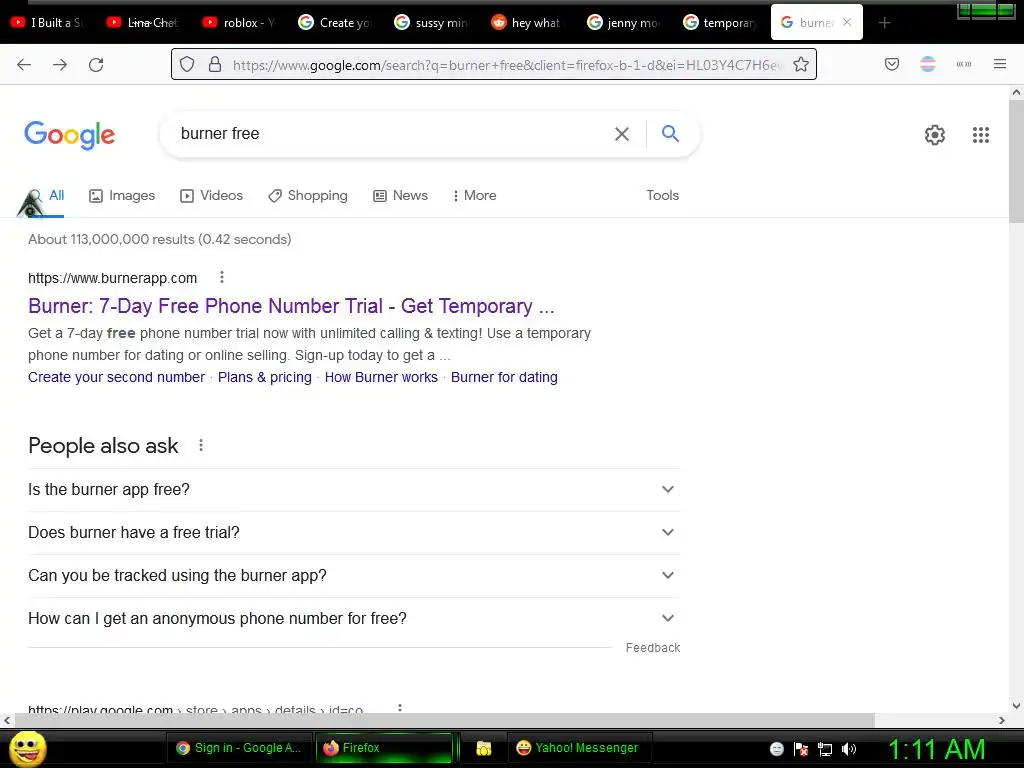Click the speaker volume tray icon
Viewport: 1024px width, 768px height.
pyautogui.click(x=849, y=749)
